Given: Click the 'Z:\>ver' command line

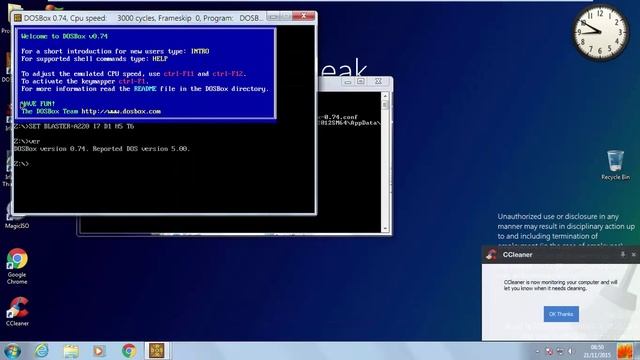Looking at the screenshot, I should (27, 141).
